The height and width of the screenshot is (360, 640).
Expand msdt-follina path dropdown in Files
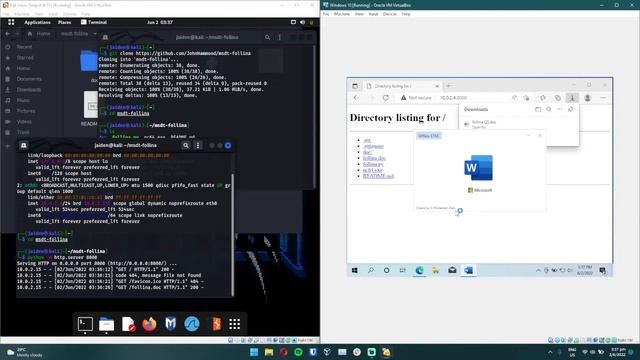95,33
